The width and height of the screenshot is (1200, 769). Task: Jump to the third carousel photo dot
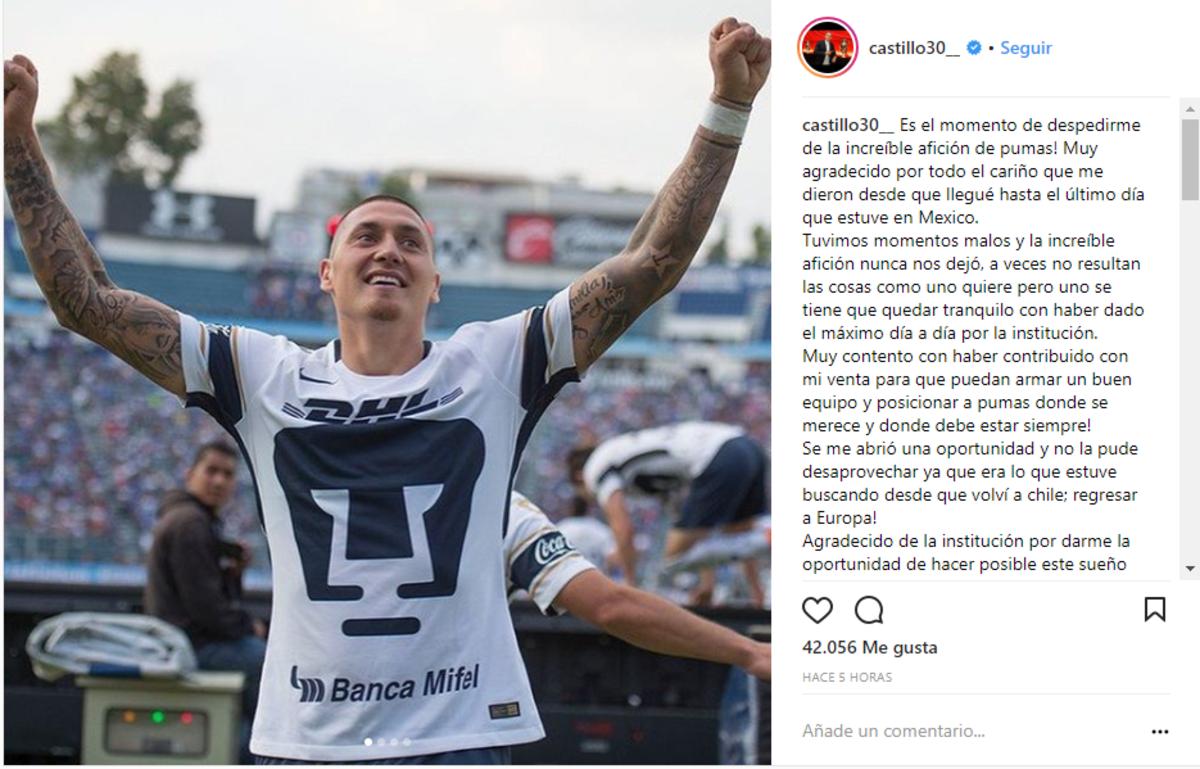click(394, 742)
